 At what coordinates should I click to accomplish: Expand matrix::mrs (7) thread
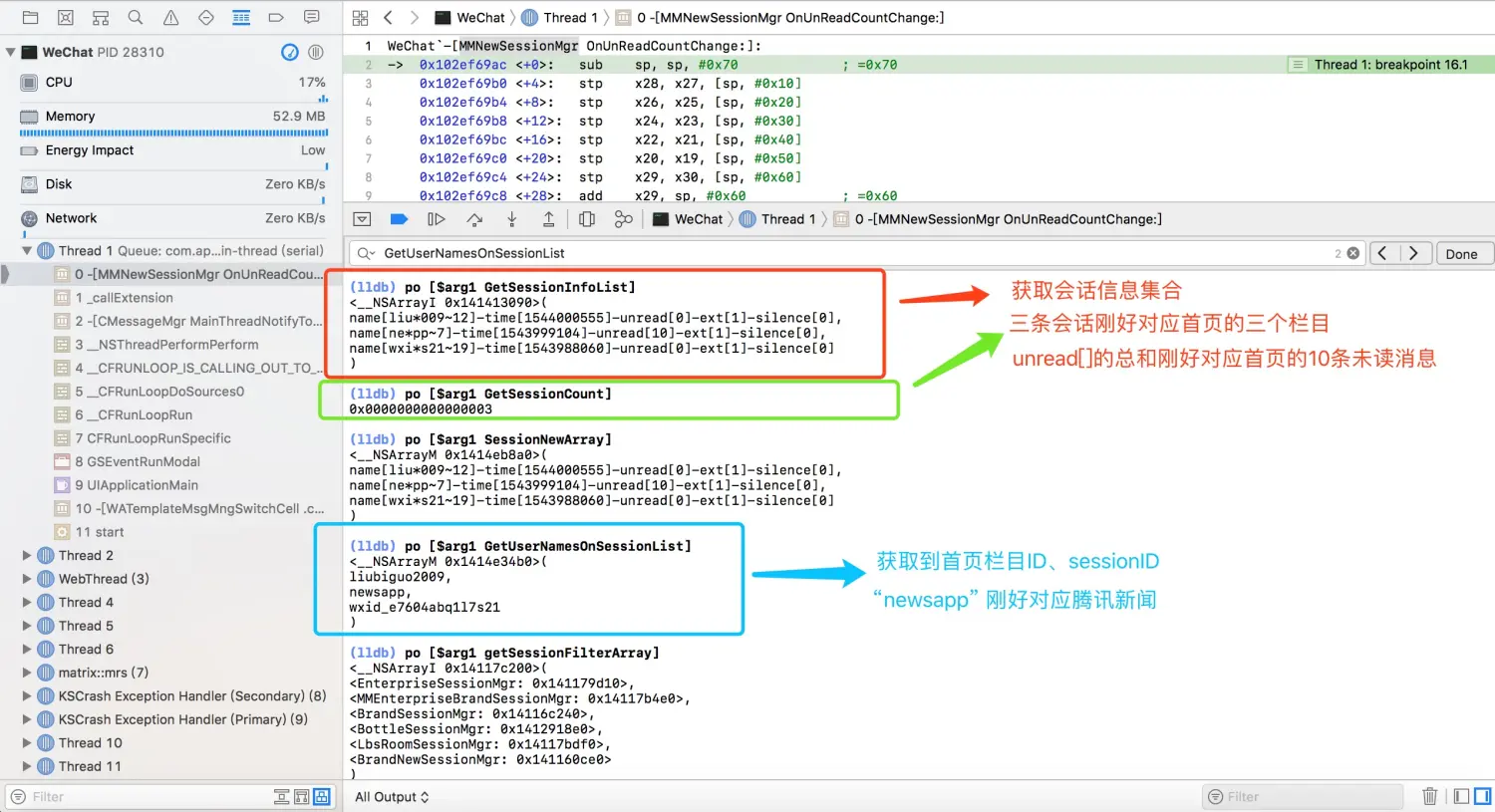coord(27,673)
